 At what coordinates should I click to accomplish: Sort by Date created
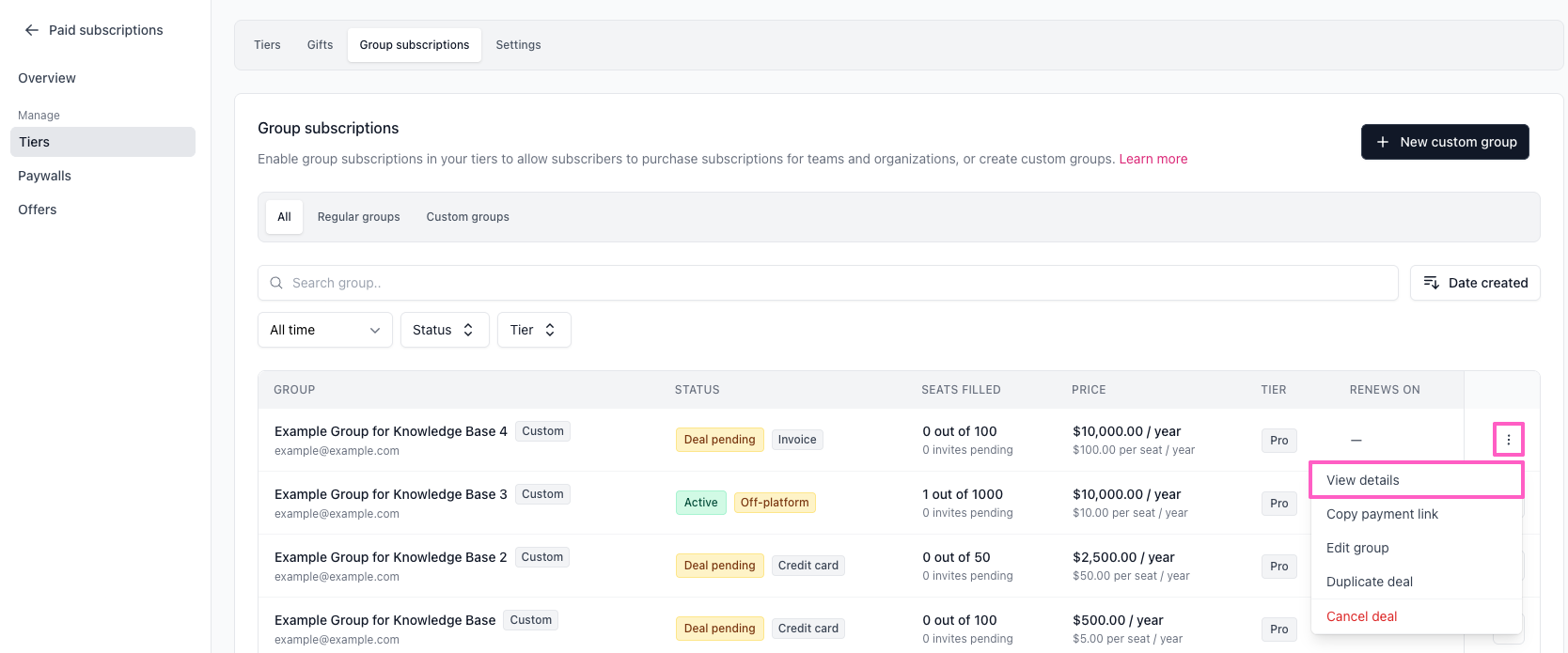(1475, 283)
